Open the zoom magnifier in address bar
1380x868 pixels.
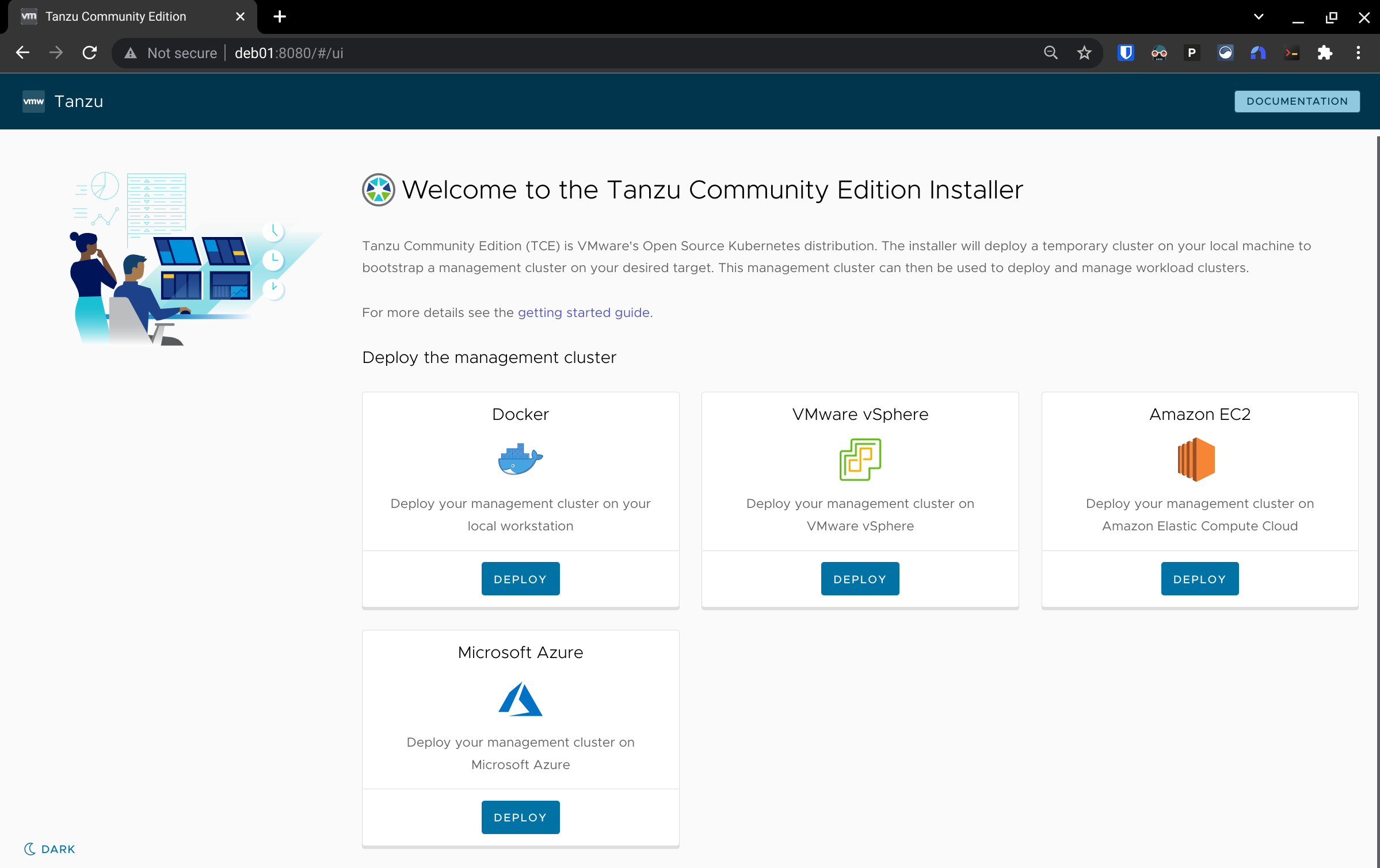pyautogui.click(x=1050, y=53)
